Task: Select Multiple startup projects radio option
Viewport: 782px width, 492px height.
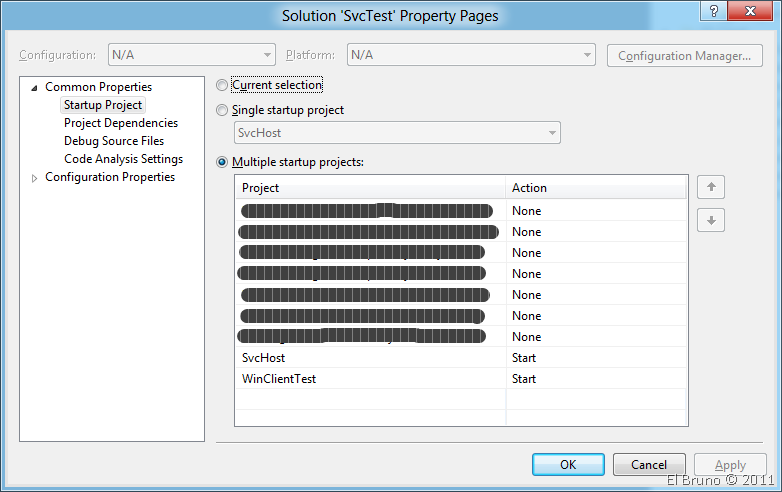Action: coord(223,162)
